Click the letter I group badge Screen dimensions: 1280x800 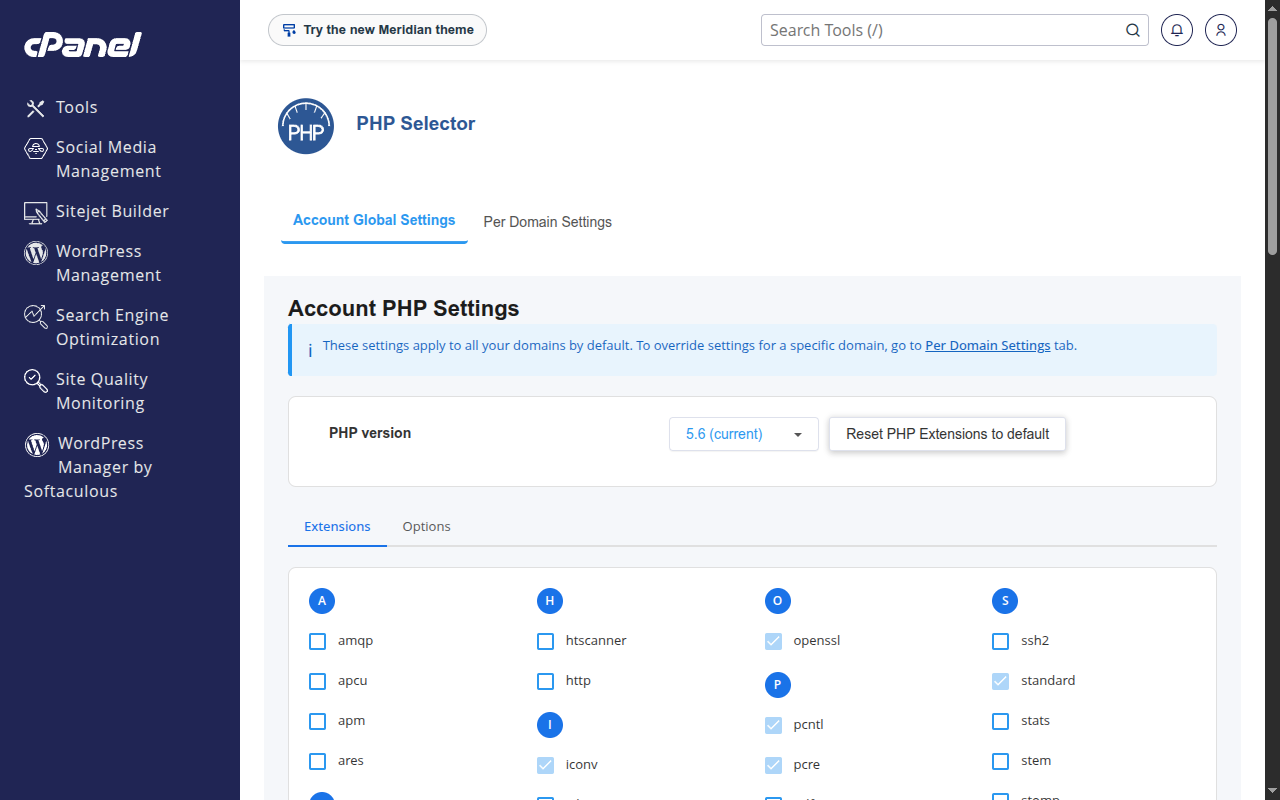coord(550,725)
